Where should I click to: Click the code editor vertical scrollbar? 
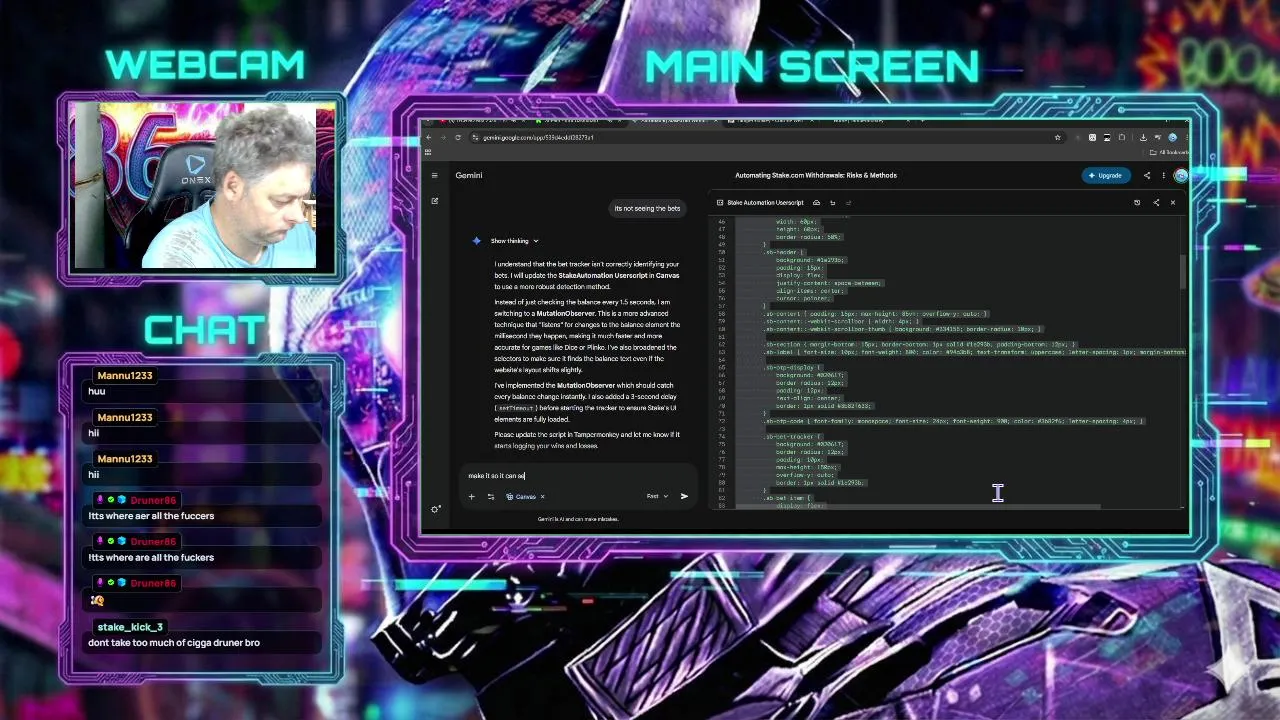1183,270
